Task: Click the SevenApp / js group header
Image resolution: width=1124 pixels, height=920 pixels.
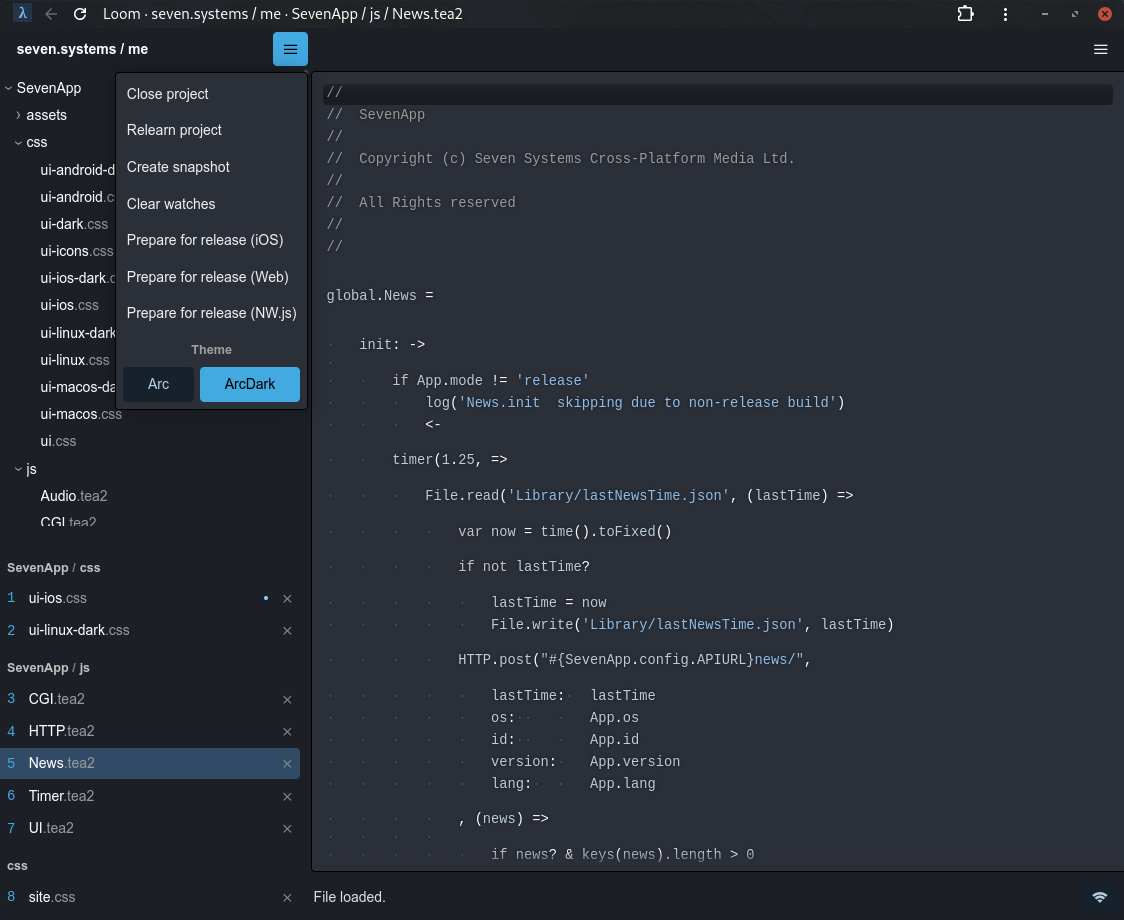Action: pos(48,668)
